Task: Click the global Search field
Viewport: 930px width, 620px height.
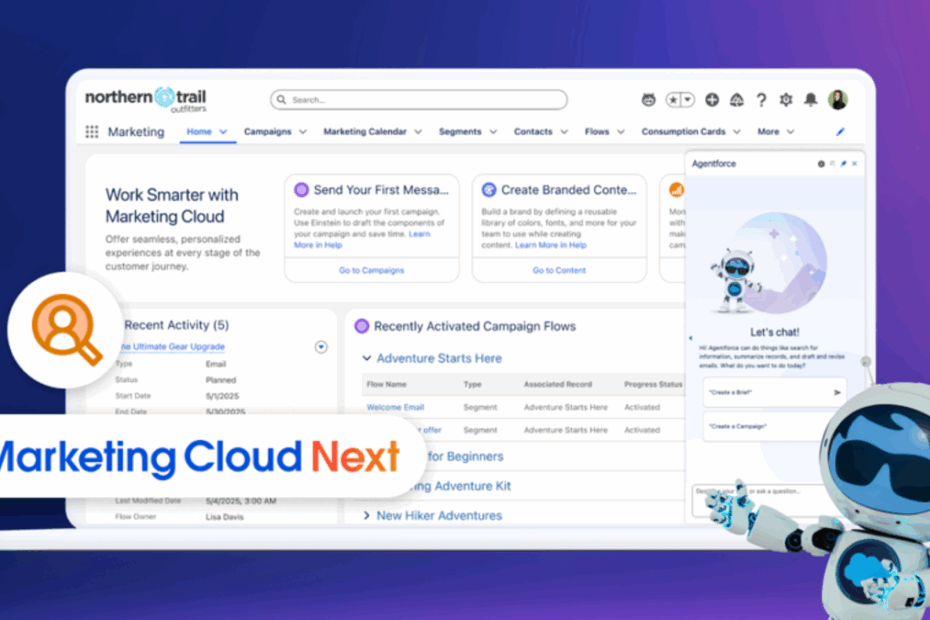Action: pyautogui.click(x=419, y=100)
